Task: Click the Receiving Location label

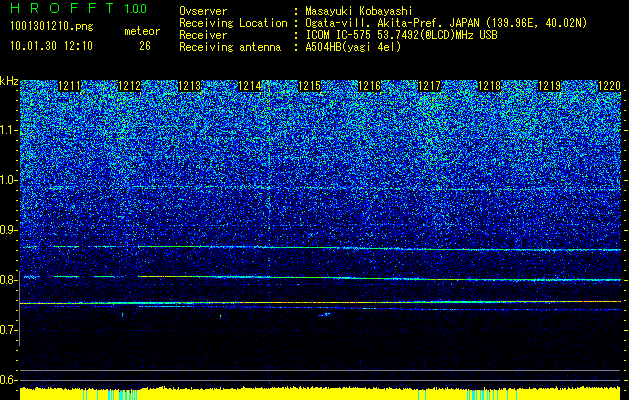Action: point(233,23)
